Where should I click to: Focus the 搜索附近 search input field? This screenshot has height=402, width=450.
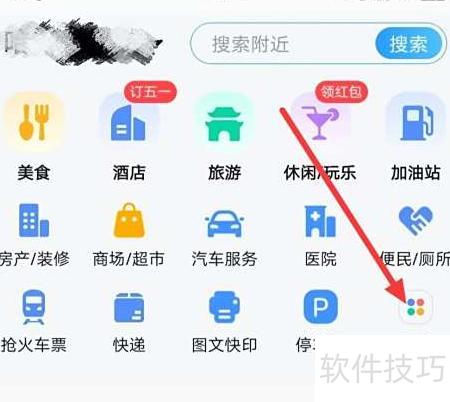tap(283, 44)
